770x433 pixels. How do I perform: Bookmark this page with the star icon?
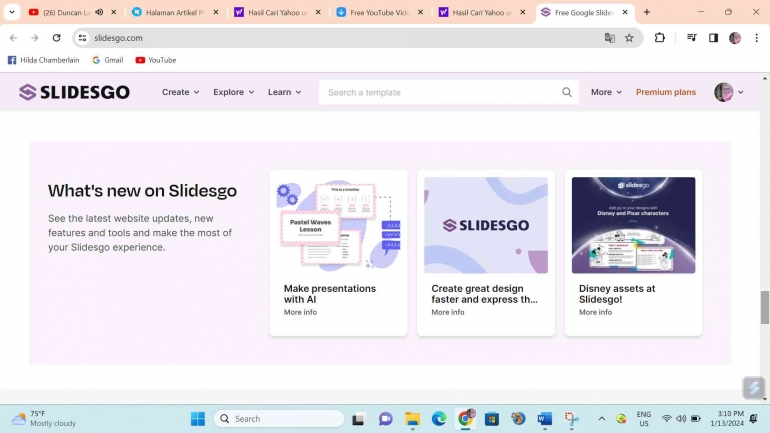629,37
